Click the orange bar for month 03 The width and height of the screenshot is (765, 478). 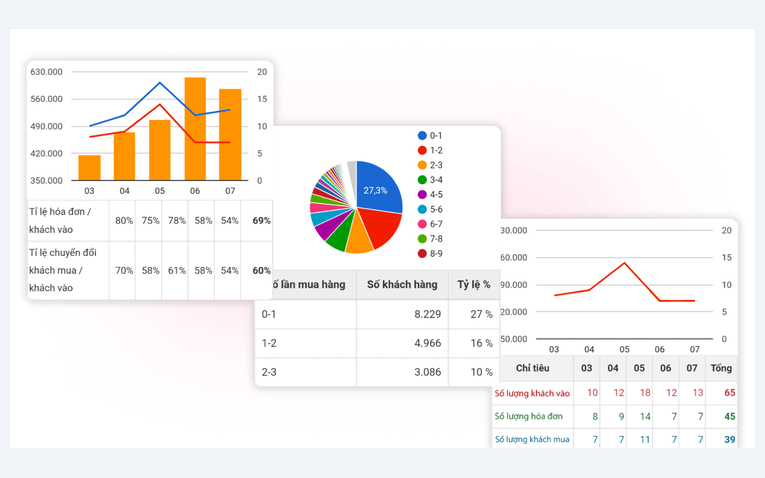pyautogui.click(x=89, y=168)
